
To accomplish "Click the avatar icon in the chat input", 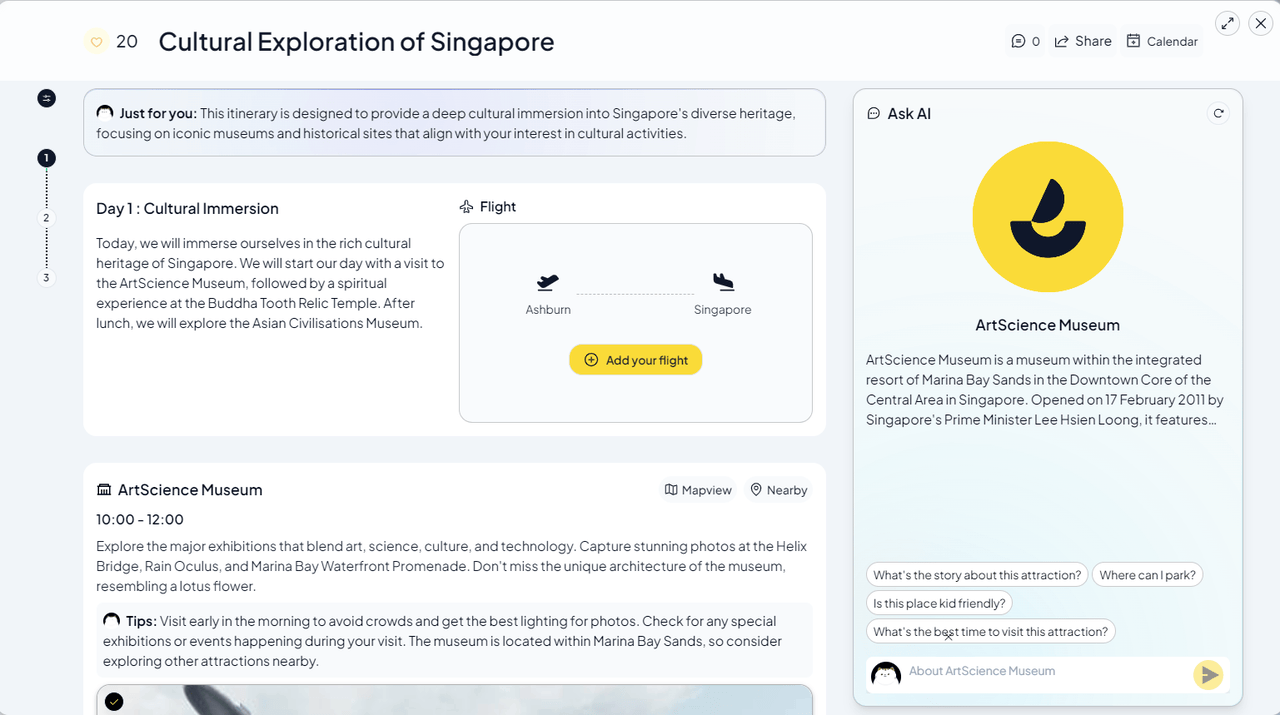I will [x=886, y=674].
